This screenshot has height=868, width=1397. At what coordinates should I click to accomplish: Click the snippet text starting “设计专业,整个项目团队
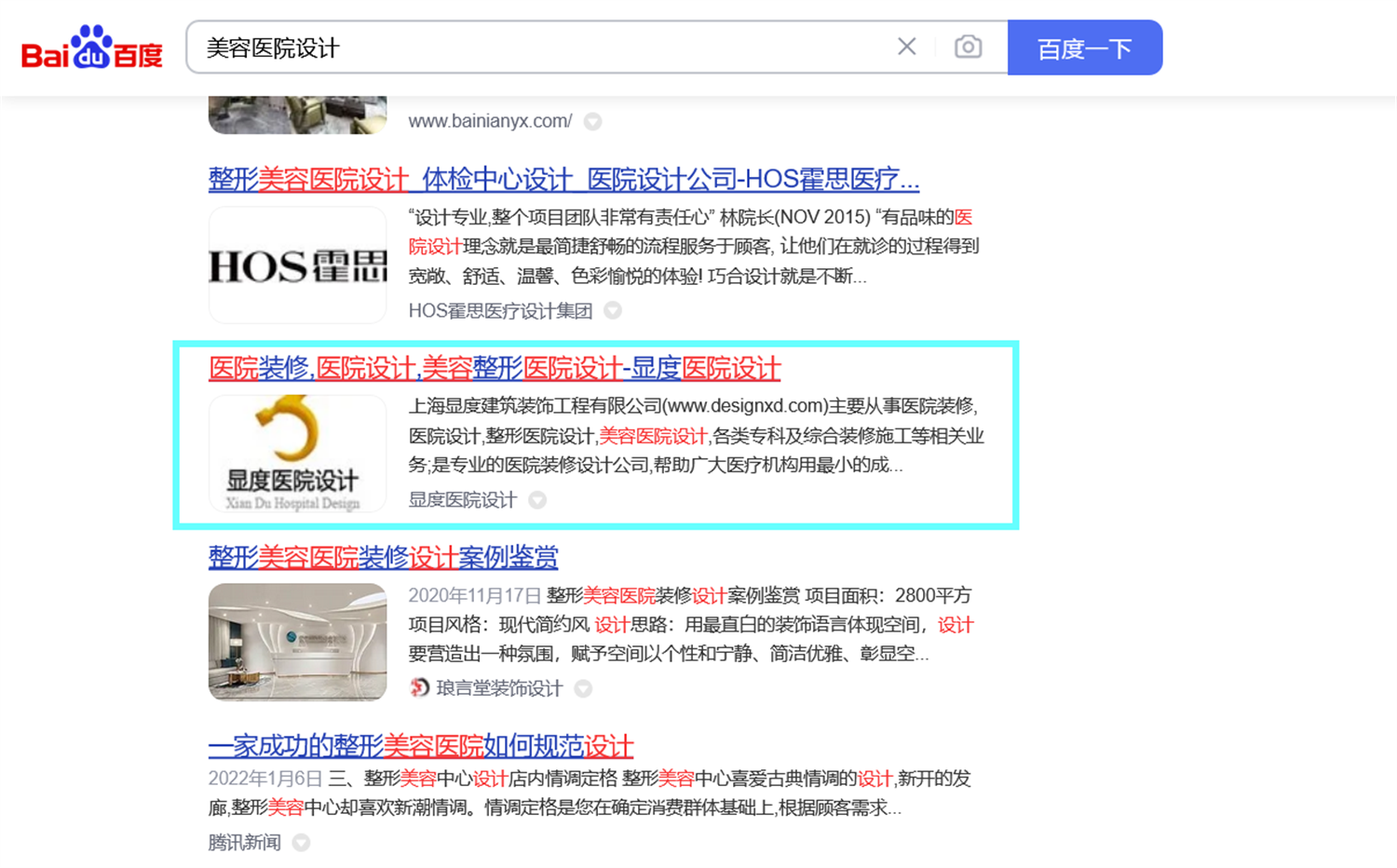click(694, 247)
